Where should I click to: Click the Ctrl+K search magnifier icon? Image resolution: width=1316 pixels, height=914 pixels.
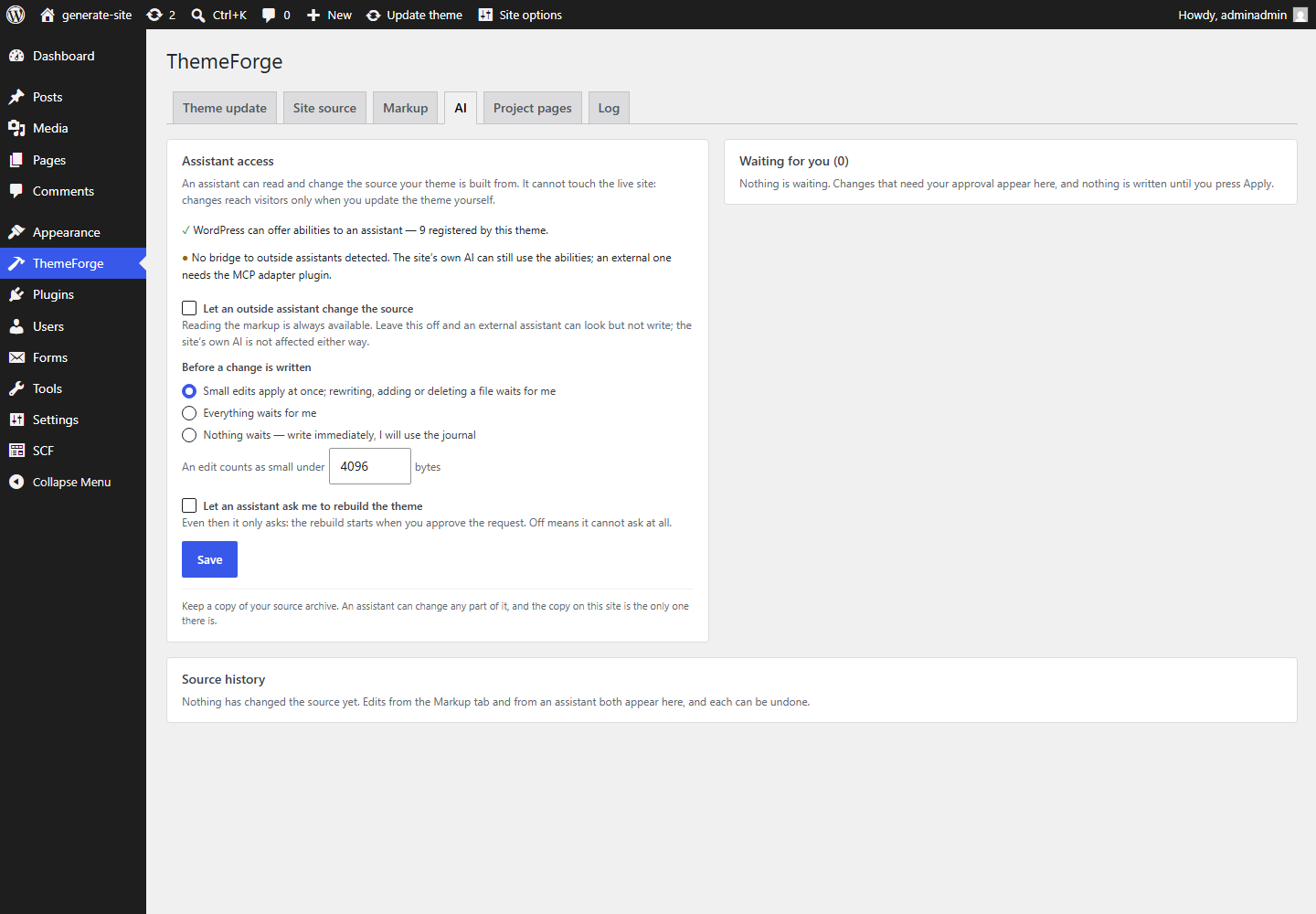pos(198,15)
